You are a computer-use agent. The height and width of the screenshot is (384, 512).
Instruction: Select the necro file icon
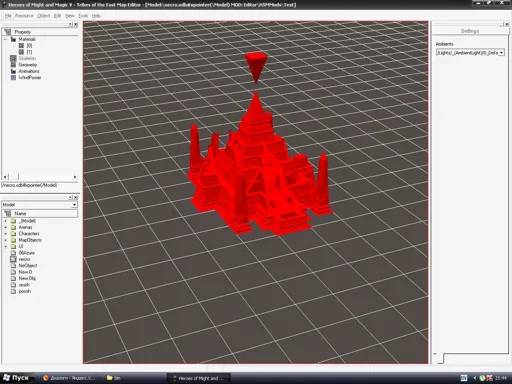(13, 259)
